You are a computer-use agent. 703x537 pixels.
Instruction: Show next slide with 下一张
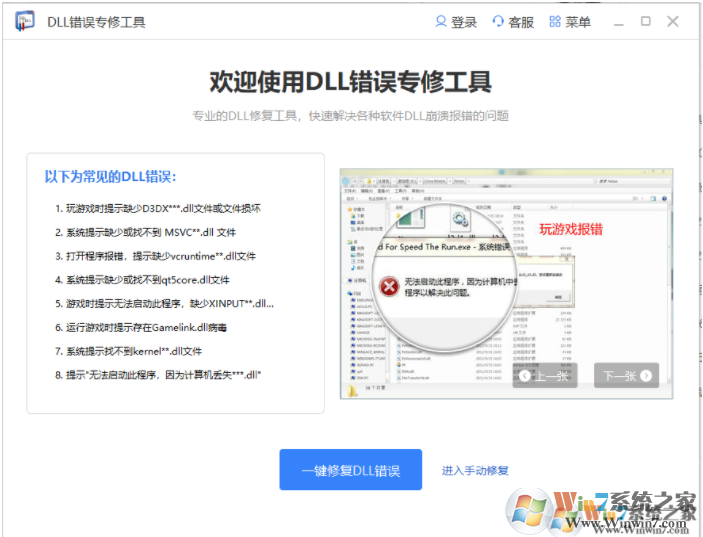(x=626, y=376)
